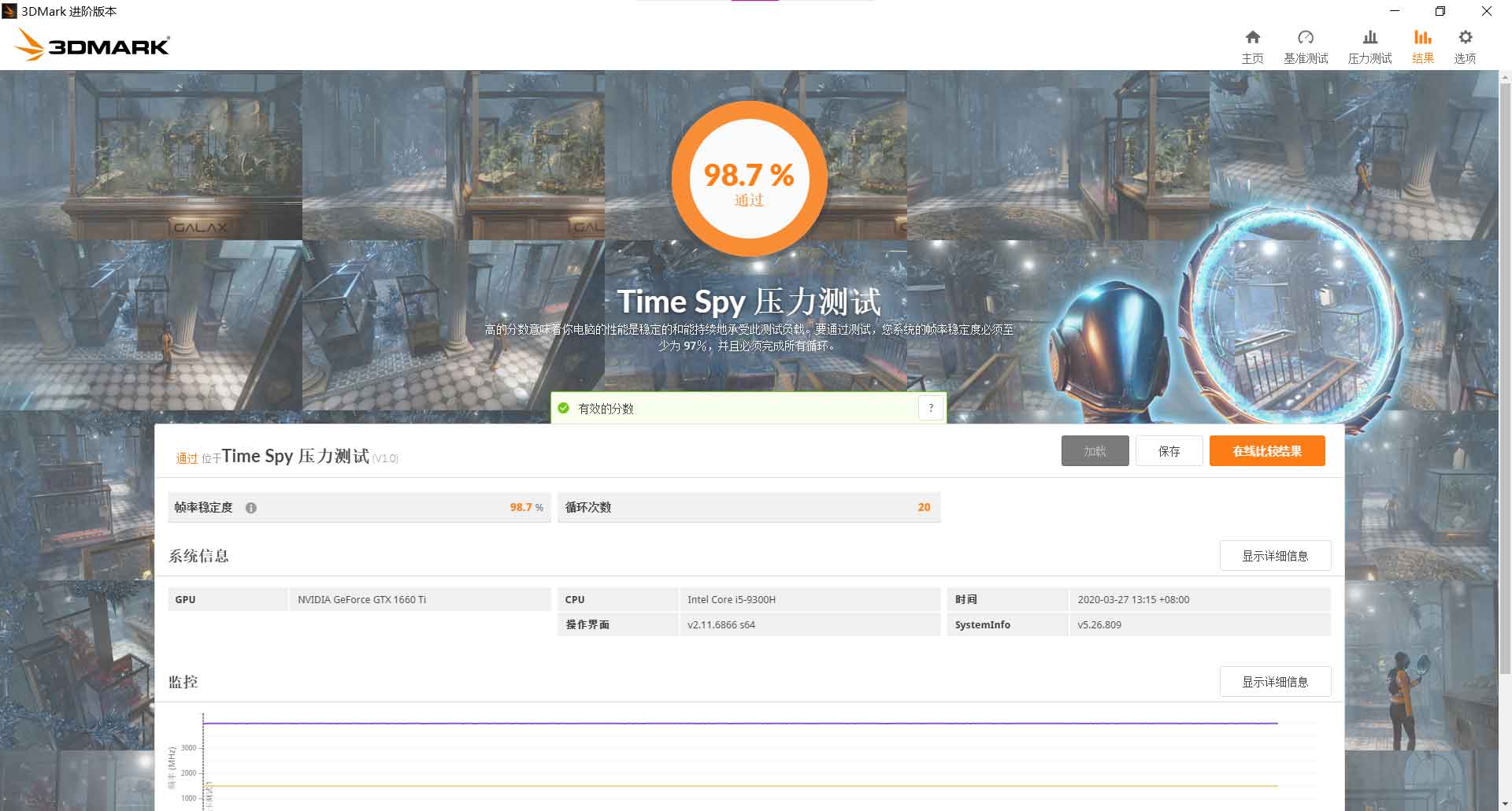Click the purple line in monitoring graph
This screenshot has width=1512, height=811.
pyautogui.click(x=740, y=723)
